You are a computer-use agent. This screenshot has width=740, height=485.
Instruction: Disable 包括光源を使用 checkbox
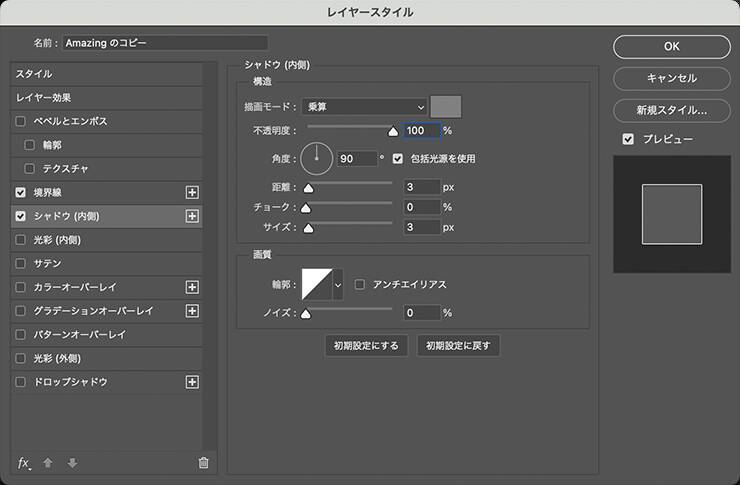399,158
